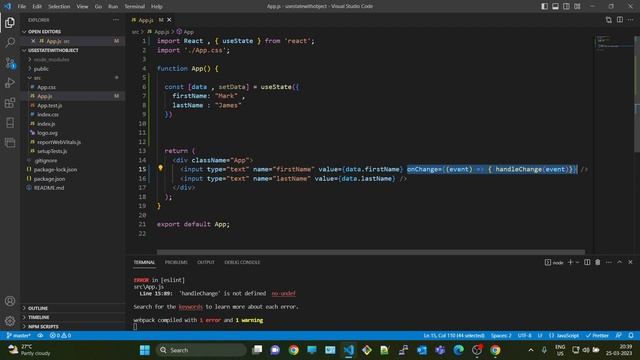Close App.js in Open Editors list
Screen dimensions: 640x360
click(33, 41)
